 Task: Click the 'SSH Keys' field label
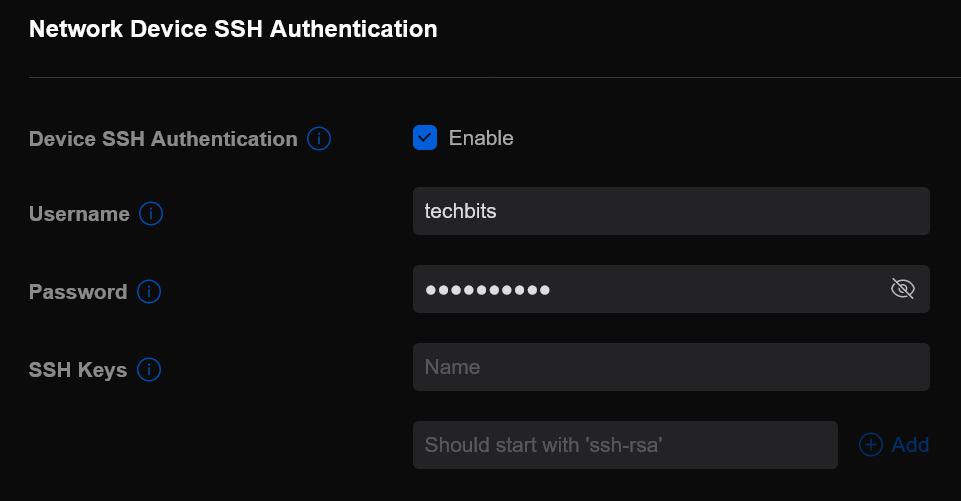[x=78, y=370]
